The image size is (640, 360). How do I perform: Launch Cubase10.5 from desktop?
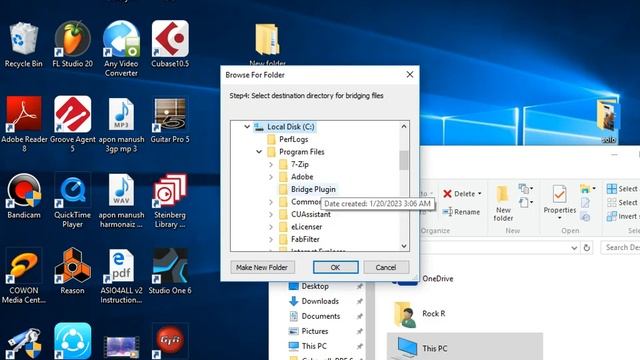tap(170, 45)
